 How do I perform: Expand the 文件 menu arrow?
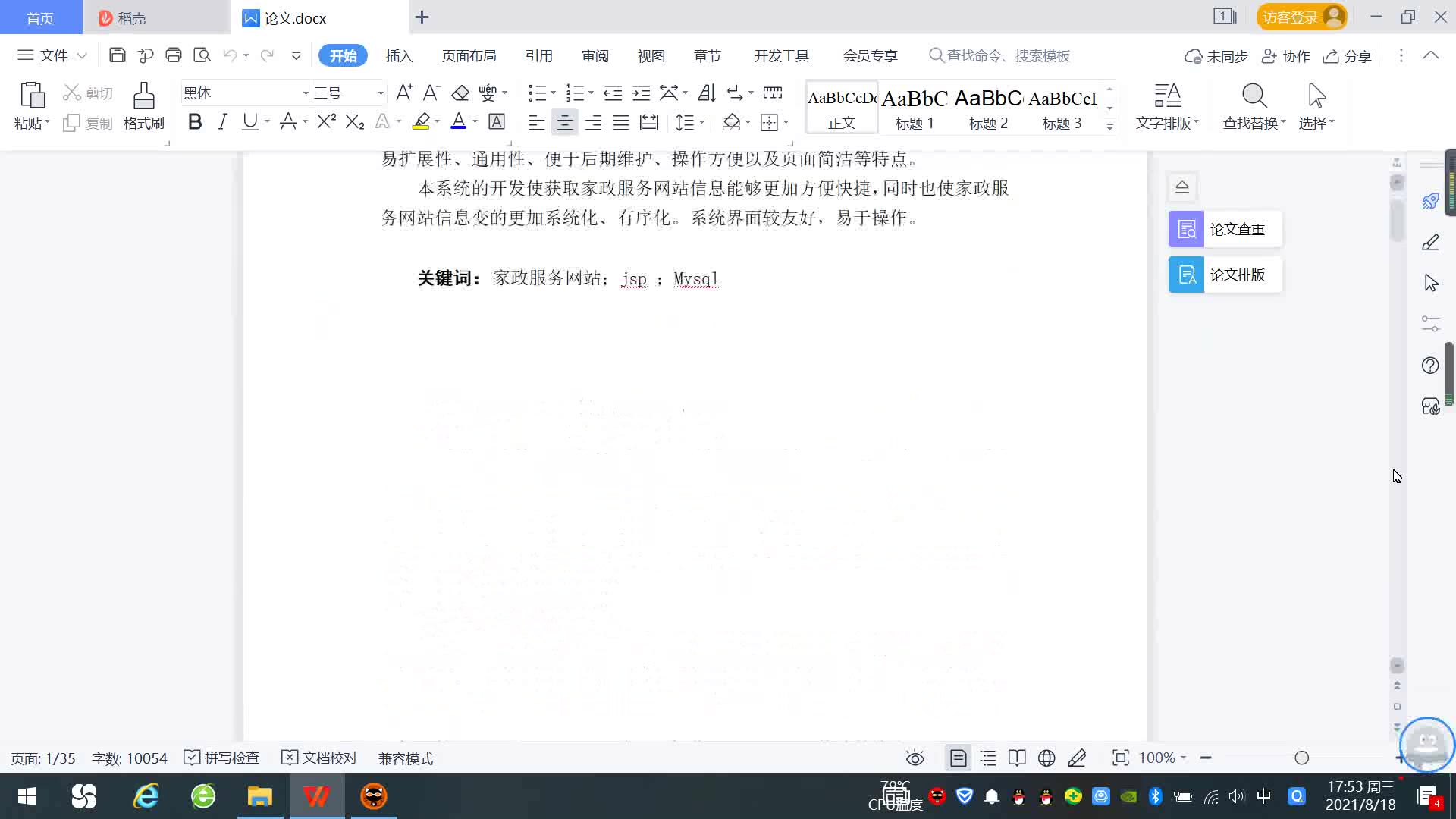coord(82,55)
